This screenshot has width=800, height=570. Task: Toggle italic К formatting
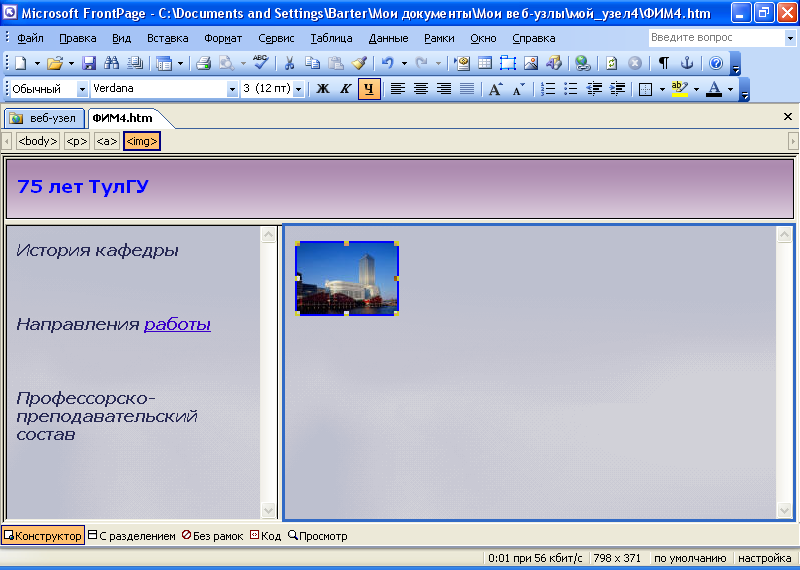coord(345,89)
